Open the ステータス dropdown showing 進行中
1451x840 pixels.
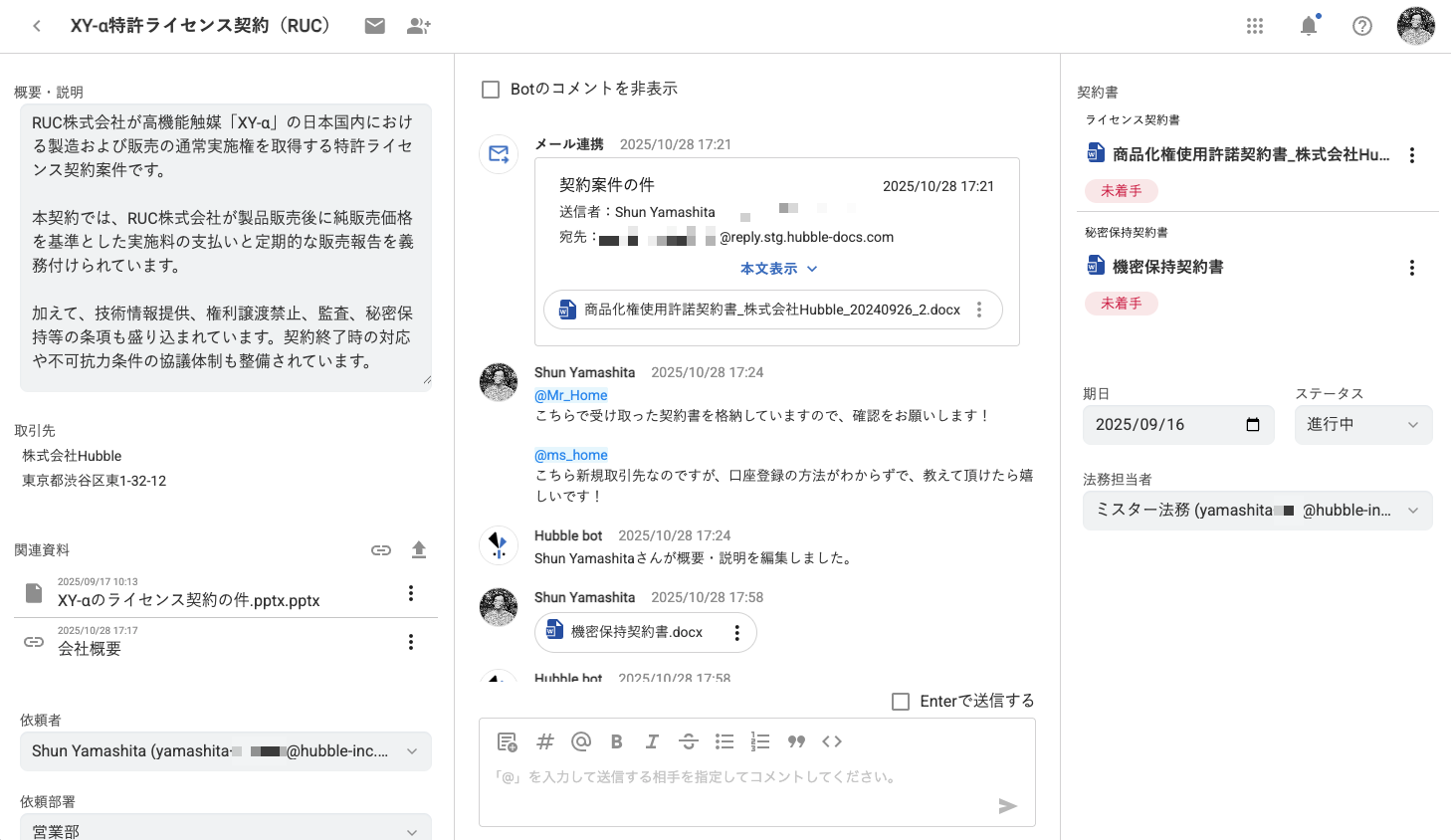click(1362, 425)
